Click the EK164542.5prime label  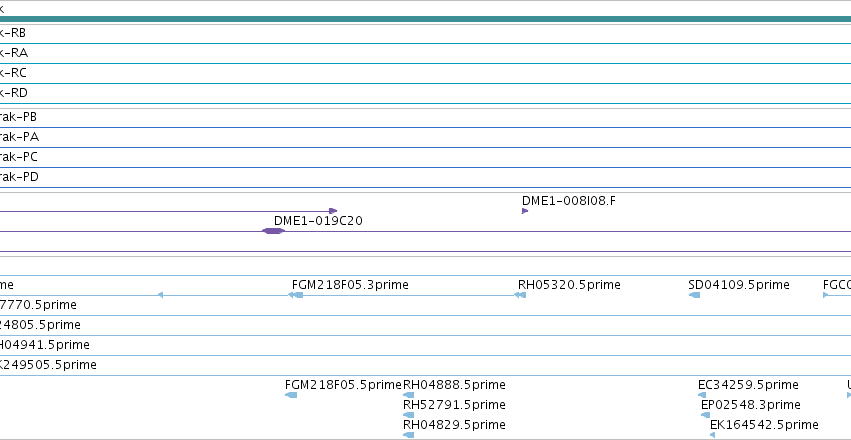764,425
